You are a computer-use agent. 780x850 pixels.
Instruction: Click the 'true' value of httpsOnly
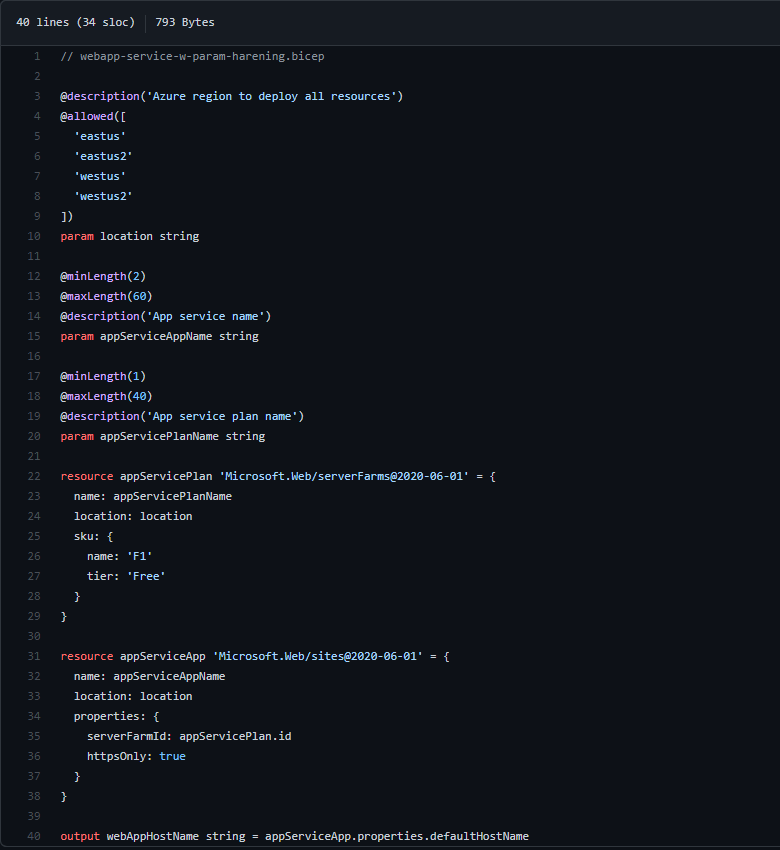click(x=172, y=756)
